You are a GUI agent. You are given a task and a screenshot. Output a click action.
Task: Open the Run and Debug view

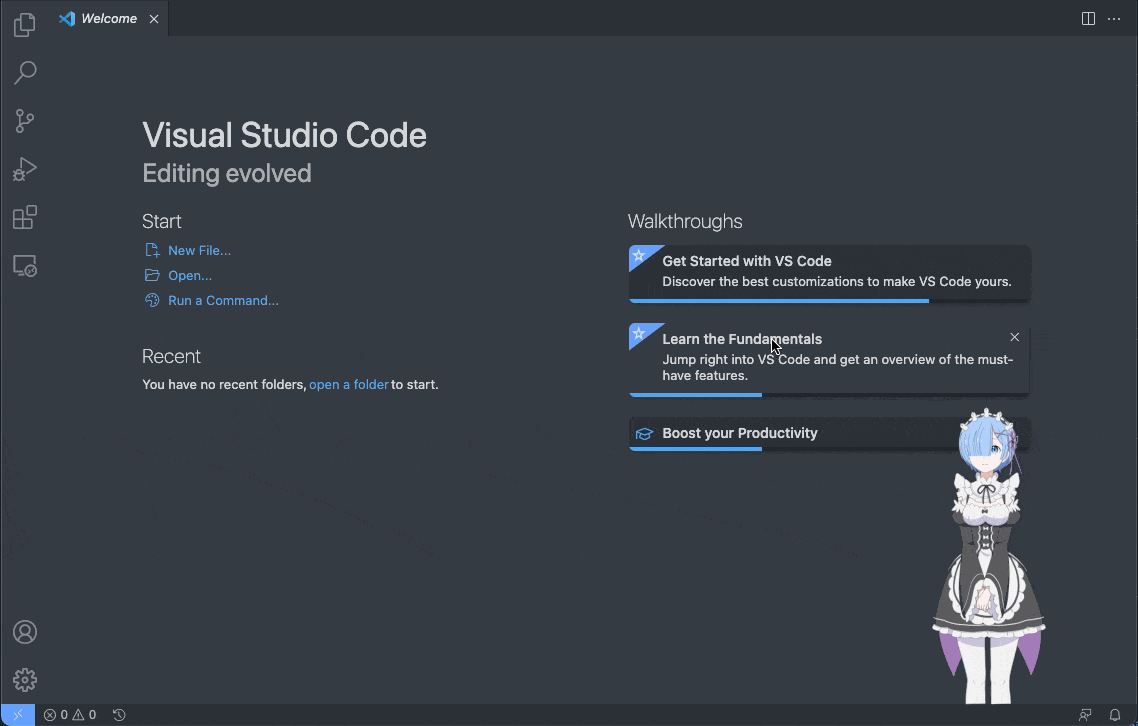pos(24,168)
